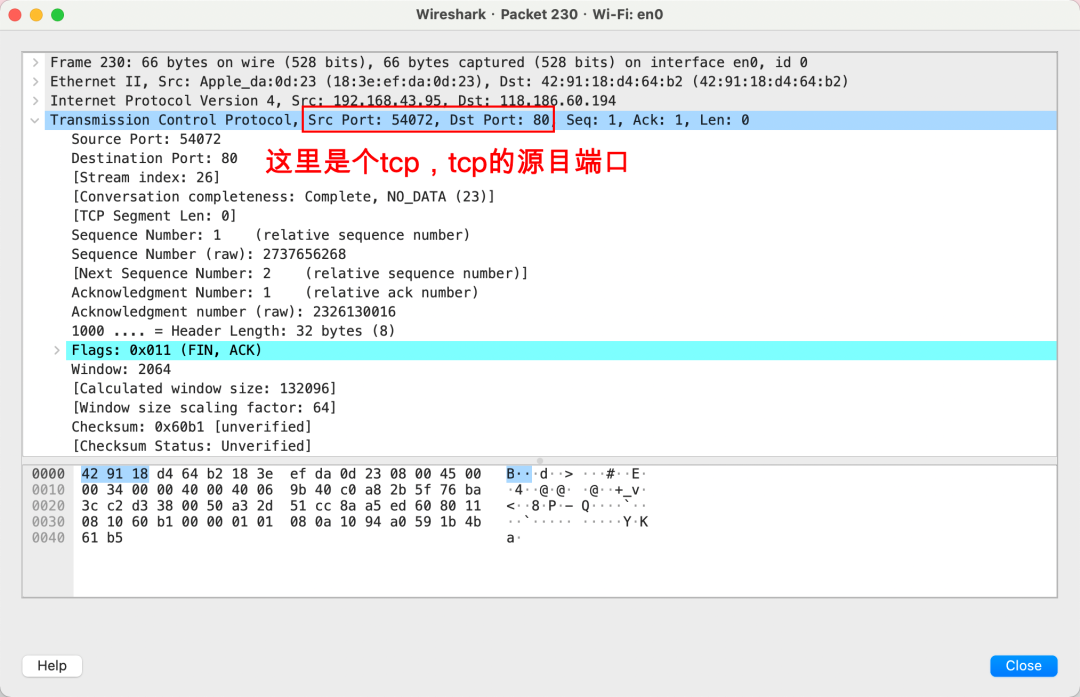The width and height of the screenshot is (1080, 697).
Task: Click the hex offset 0030 label
Action: coord(48,522)
